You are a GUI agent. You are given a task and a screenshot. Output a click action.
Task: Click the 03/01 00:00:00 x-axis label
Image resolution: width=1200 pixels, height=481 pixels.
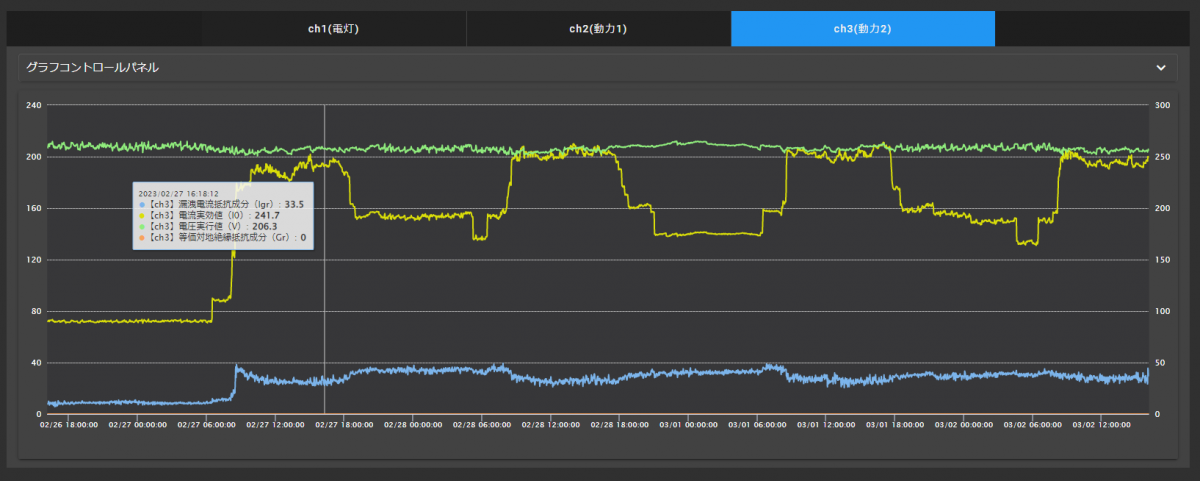click(688, 424)
